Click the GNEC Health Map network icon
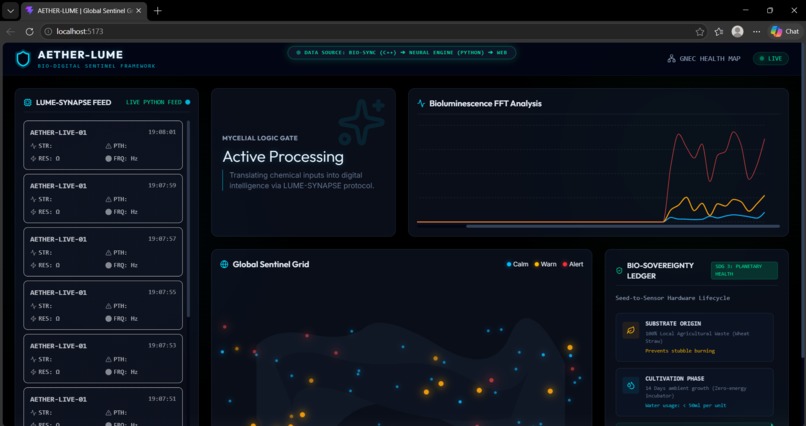The image size is (806, 426). point(671,59)
